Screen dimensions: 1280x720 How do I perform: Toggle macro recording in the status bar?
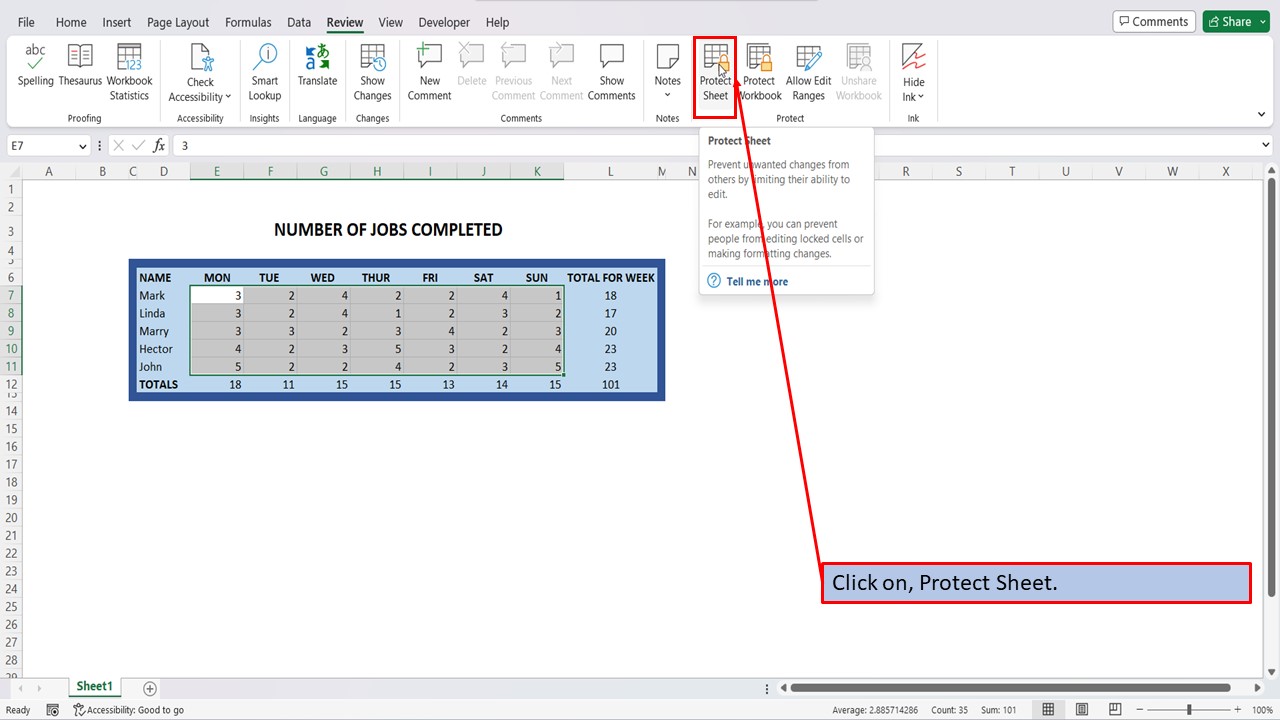click(53, 709)
